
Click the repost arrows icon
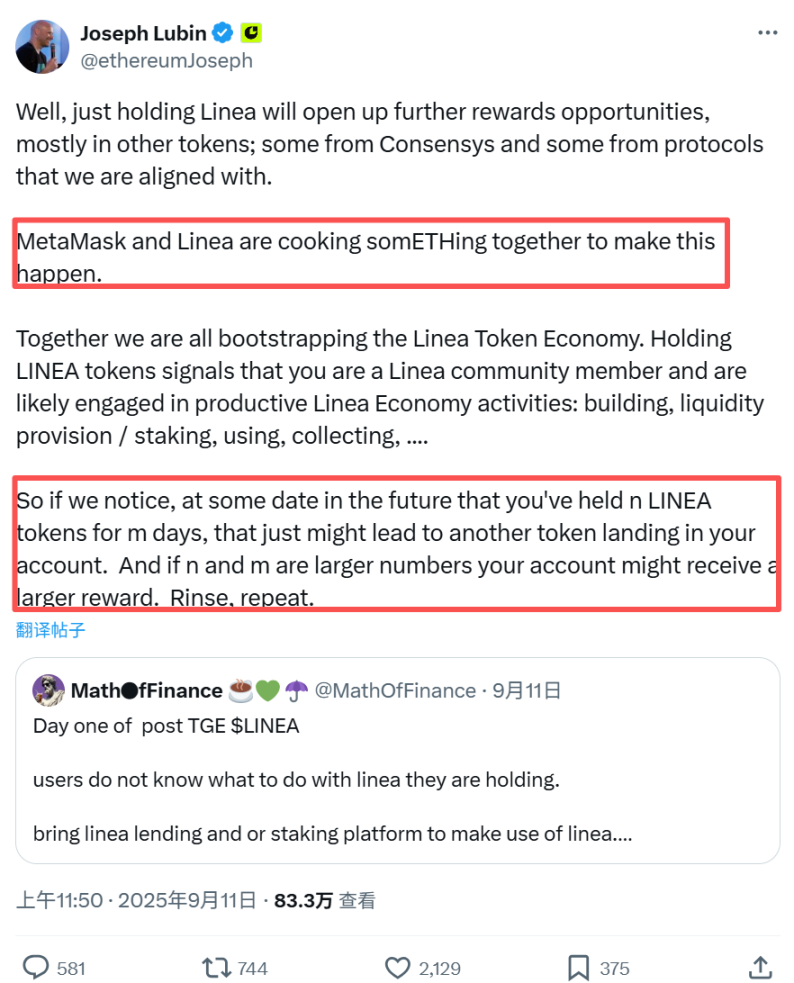click(x=214, y=967)
